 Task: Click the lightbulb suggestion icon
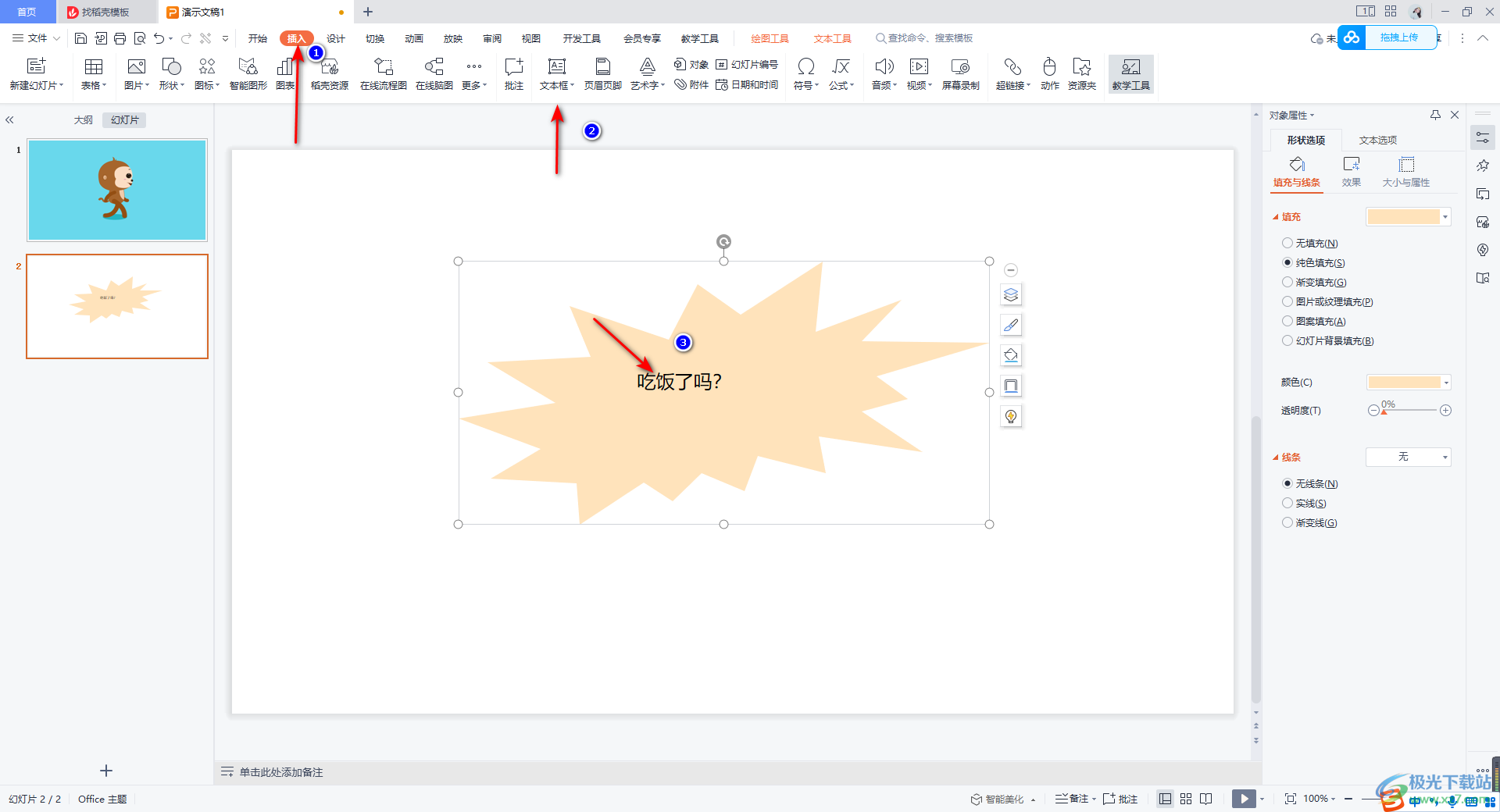click(1011, 416)
